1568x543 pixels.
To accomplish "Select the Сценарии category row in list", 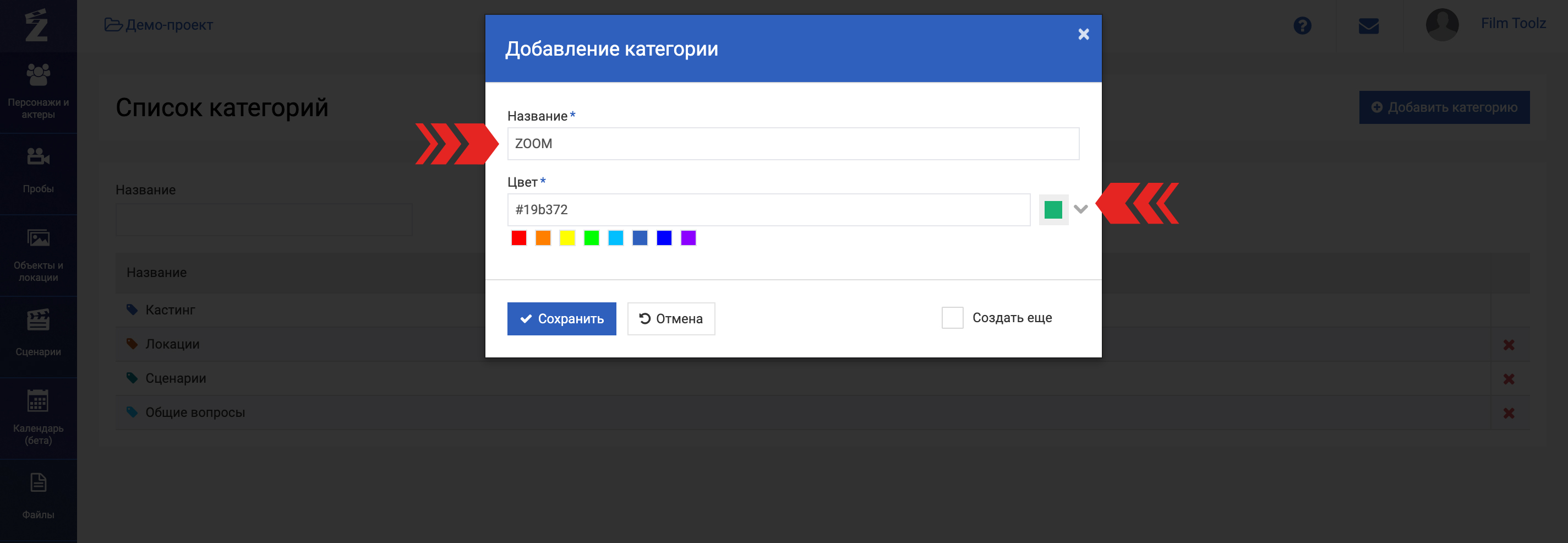I will point(822,379).
